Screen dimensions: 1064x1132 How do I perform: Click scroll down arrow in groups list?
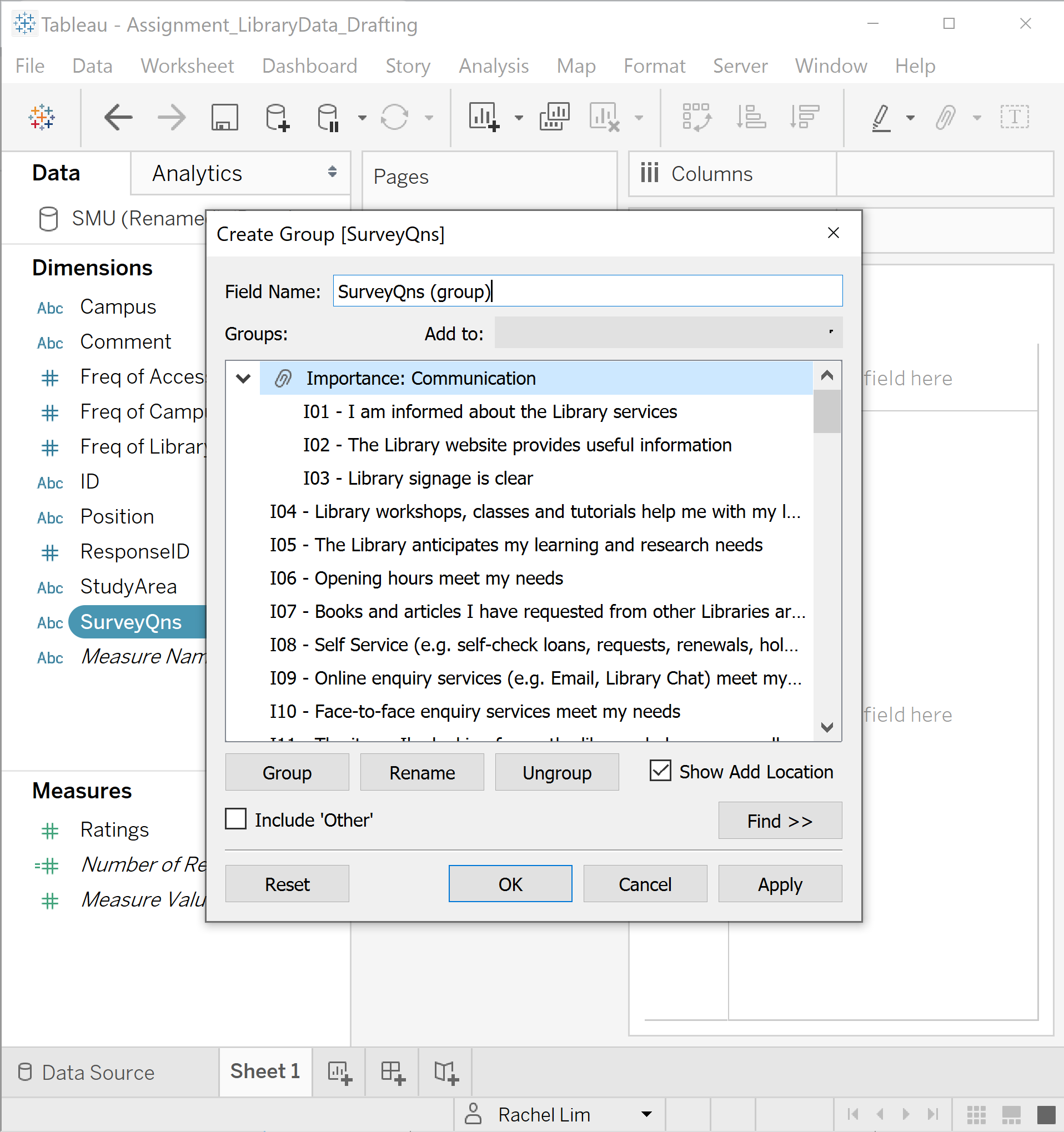(x=827, y=727)
